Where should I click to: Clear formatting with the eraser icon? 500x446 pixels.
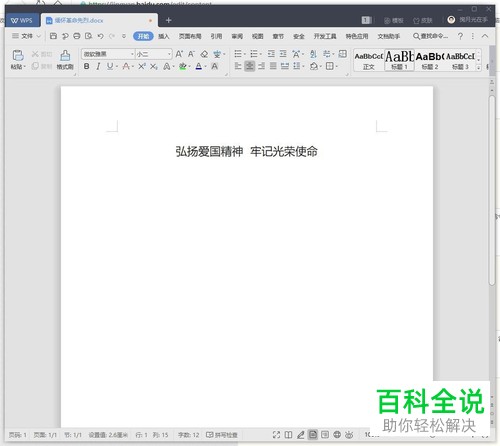[x=204, y=54]
